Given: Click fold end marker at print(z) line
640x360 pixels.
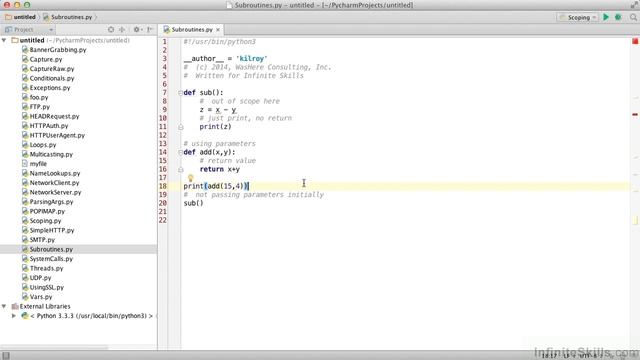Looking at the screenshot, I should point(180,127).
